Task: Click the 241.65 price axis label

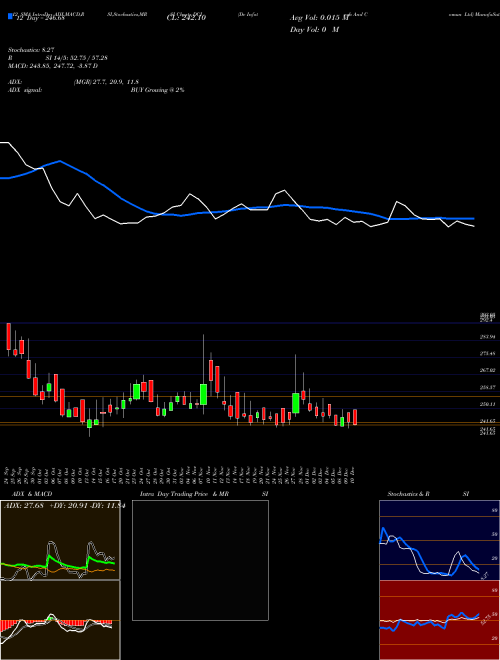Action: click(x=487, y=421)
